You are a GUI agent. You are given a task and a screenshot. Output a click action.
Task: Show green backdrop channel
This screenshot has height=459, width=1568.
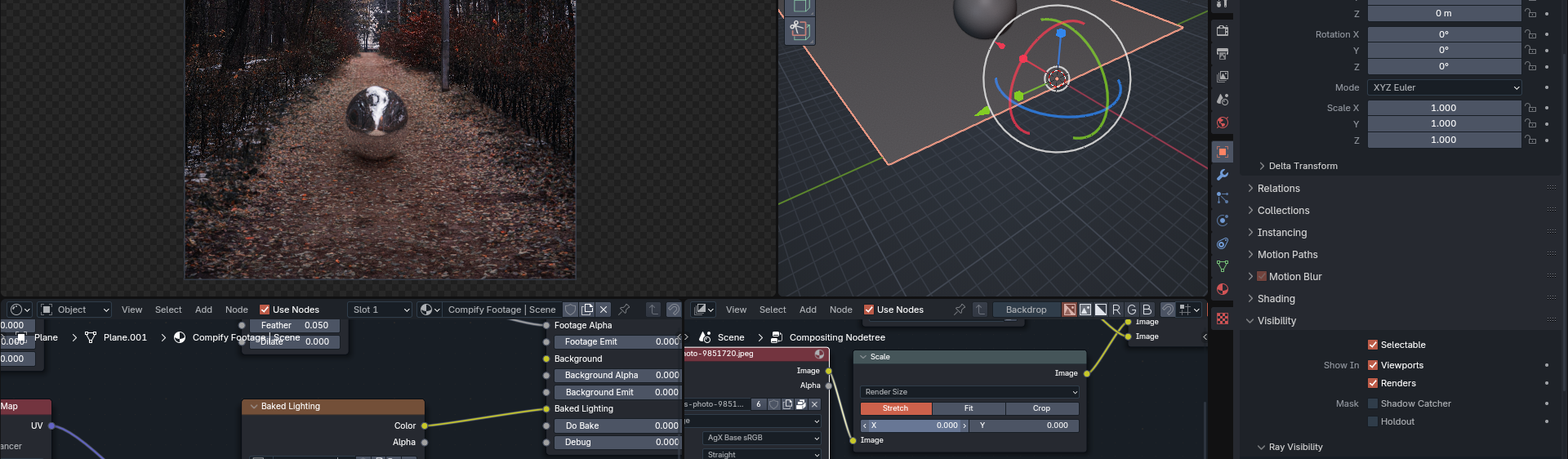[1132, 310]
